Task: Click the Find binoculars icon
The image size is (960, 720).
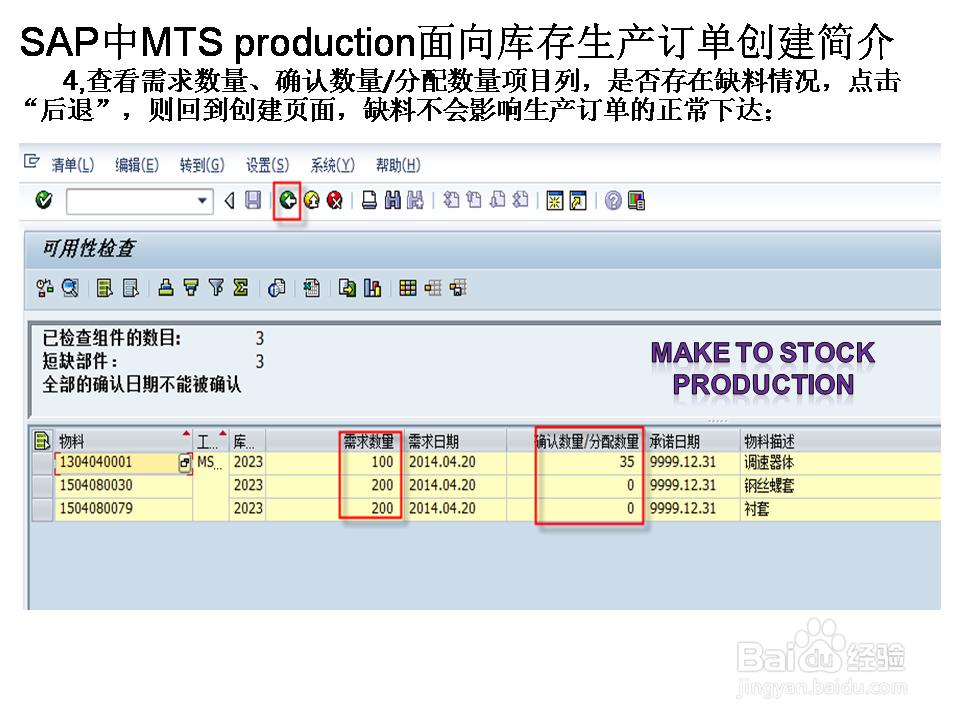Action: (392, 200)
